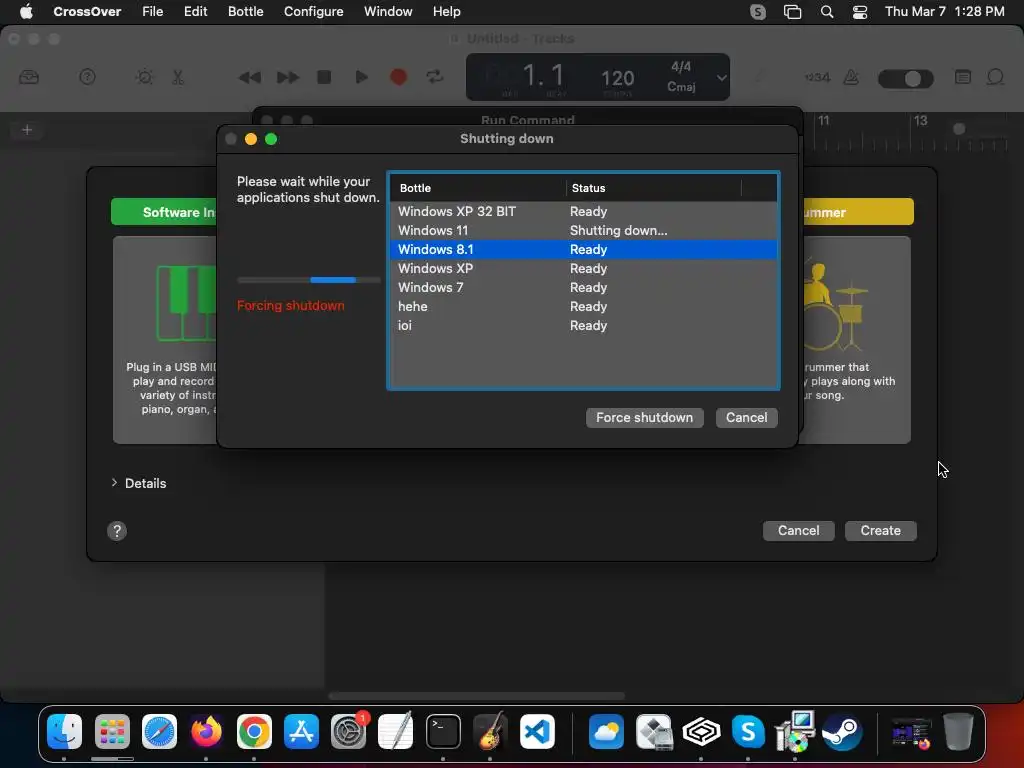Toggle the GarageBand Count-in 1234 button
The image size is (1024, 768).
tap(817, 78)
